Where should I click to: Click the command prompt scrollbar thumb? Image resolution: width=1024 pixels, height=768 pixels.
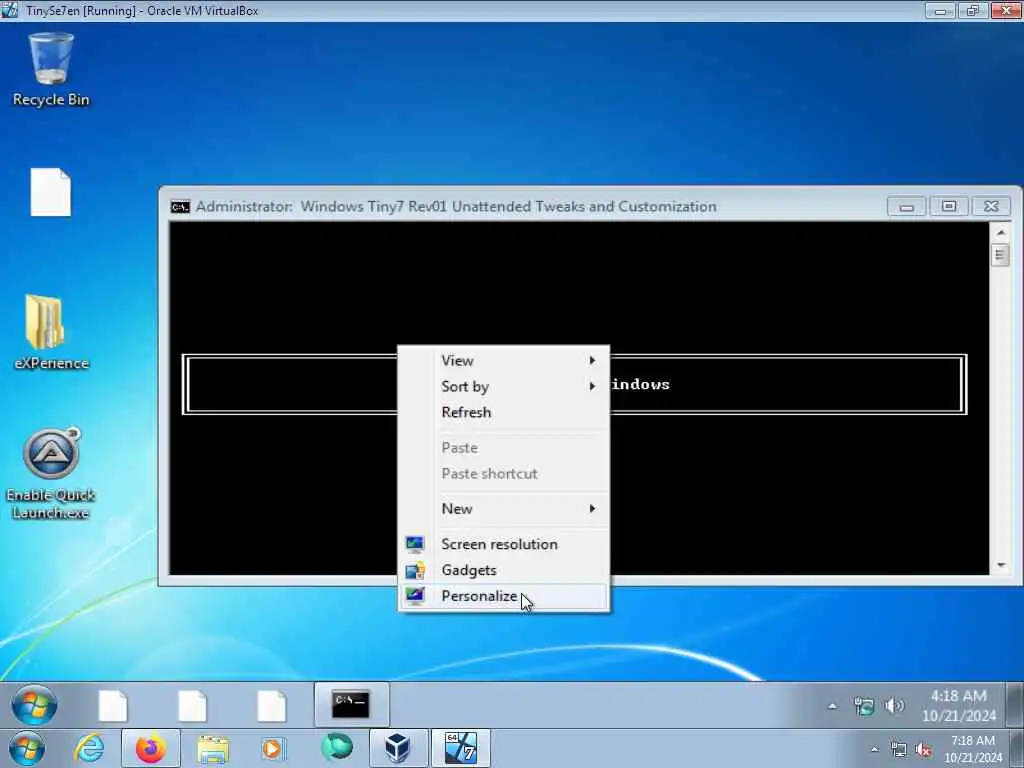[1000, 254]
